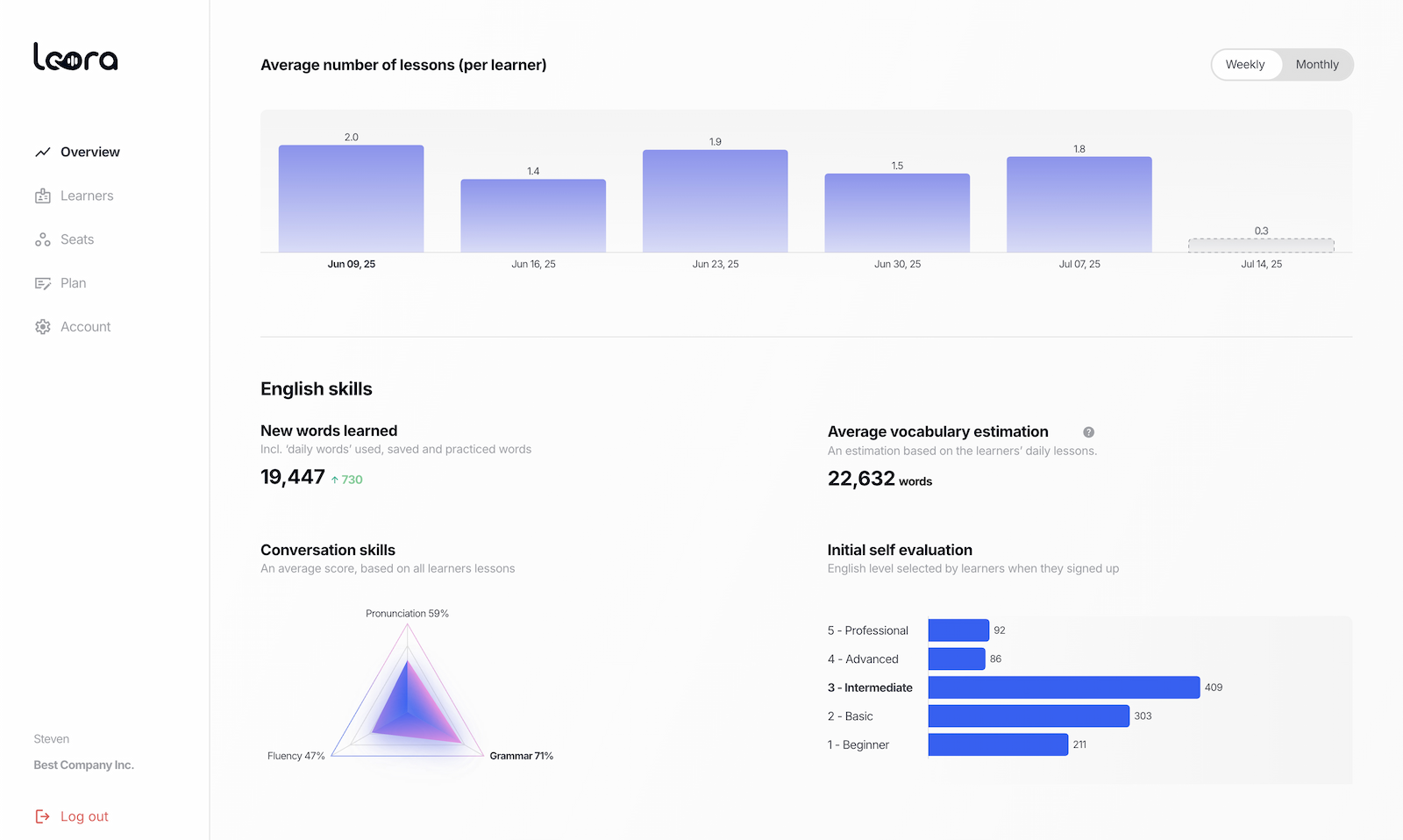Click the Log out arrow icon
This screenshot has height=840, width=1403.
[x=42, y=816]
